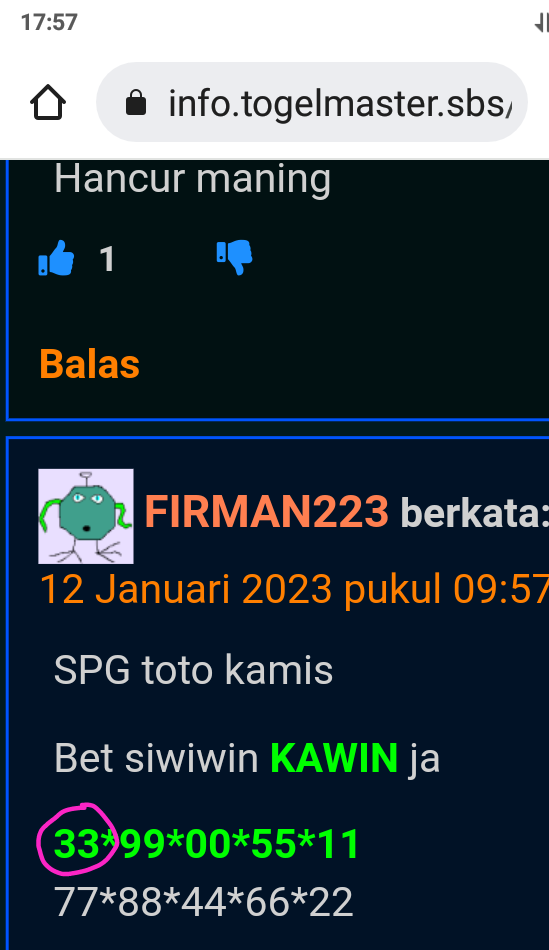Tap the Bet siwiwin text

point(156,758)
